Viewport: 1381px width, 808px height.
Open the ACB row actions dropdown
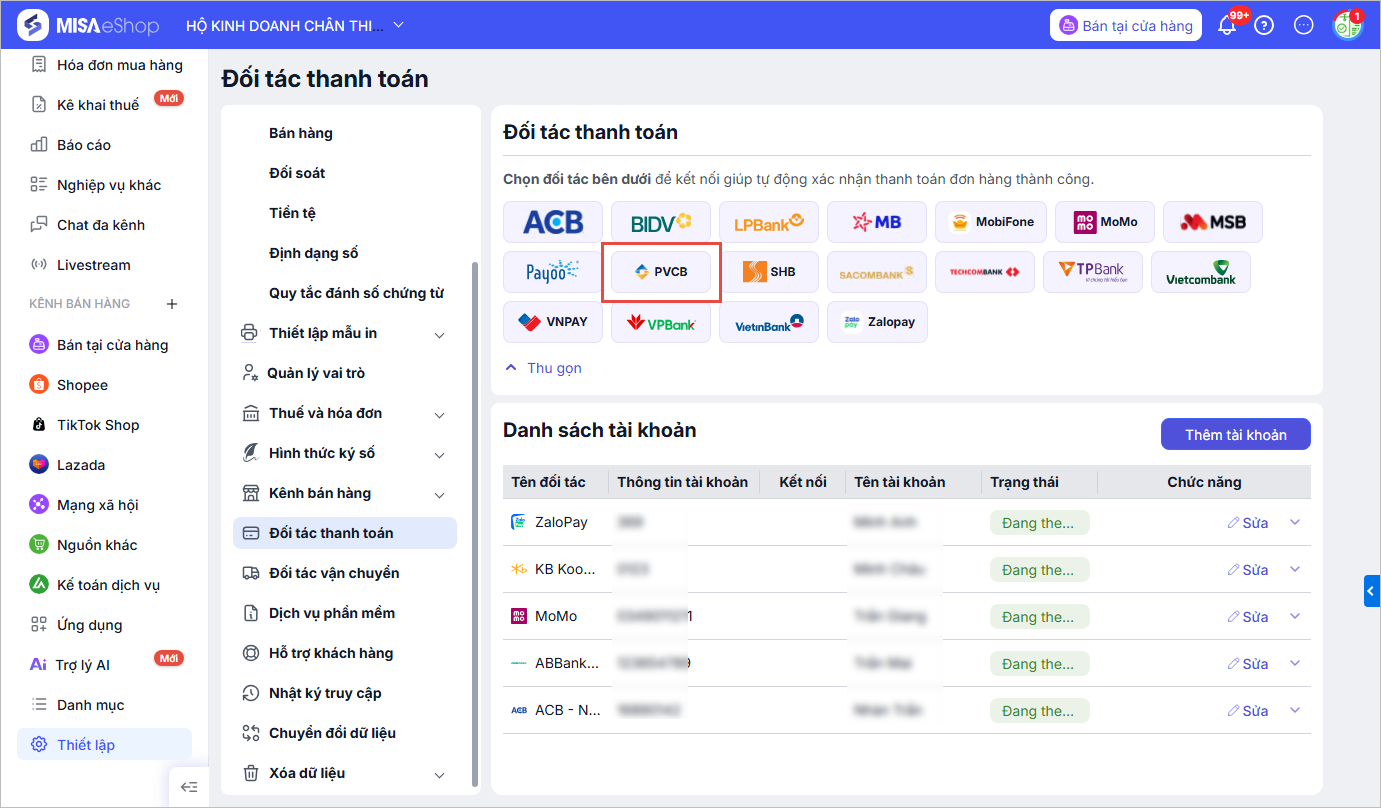(x=1295, y=710)
